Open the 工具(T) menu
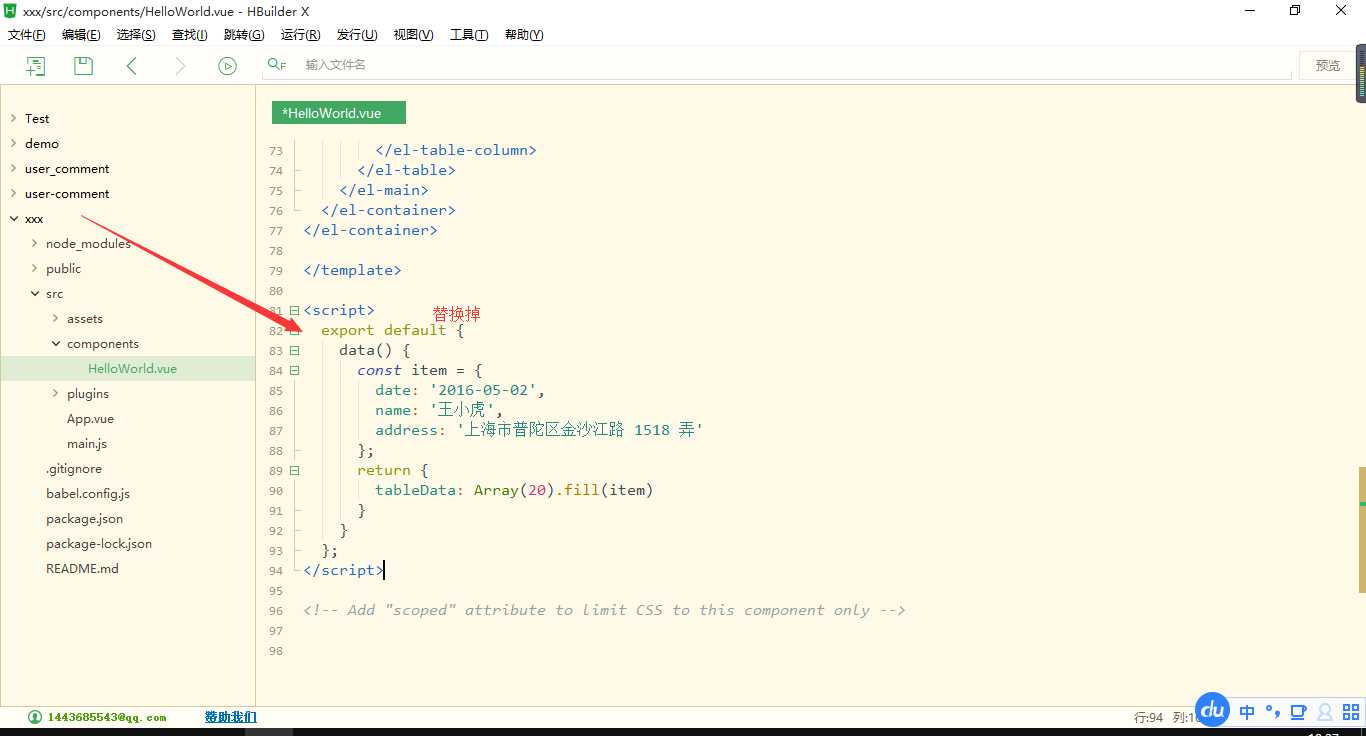 point(469,35)
